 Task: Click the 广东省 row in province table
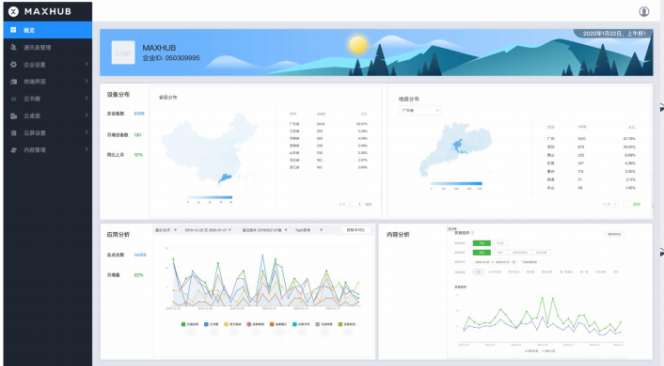(329, 124)
